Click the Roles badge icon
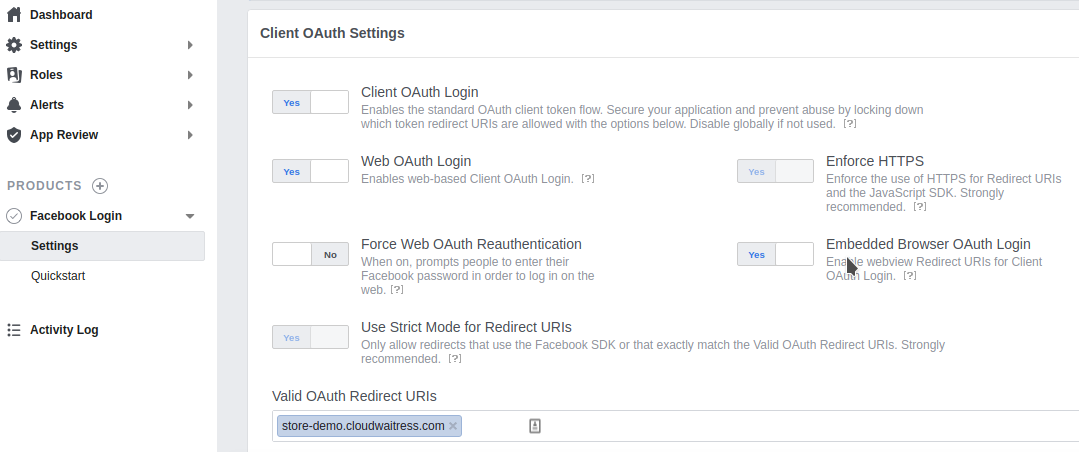Viewport: 1079px width, 452px height. click(14, 75)
